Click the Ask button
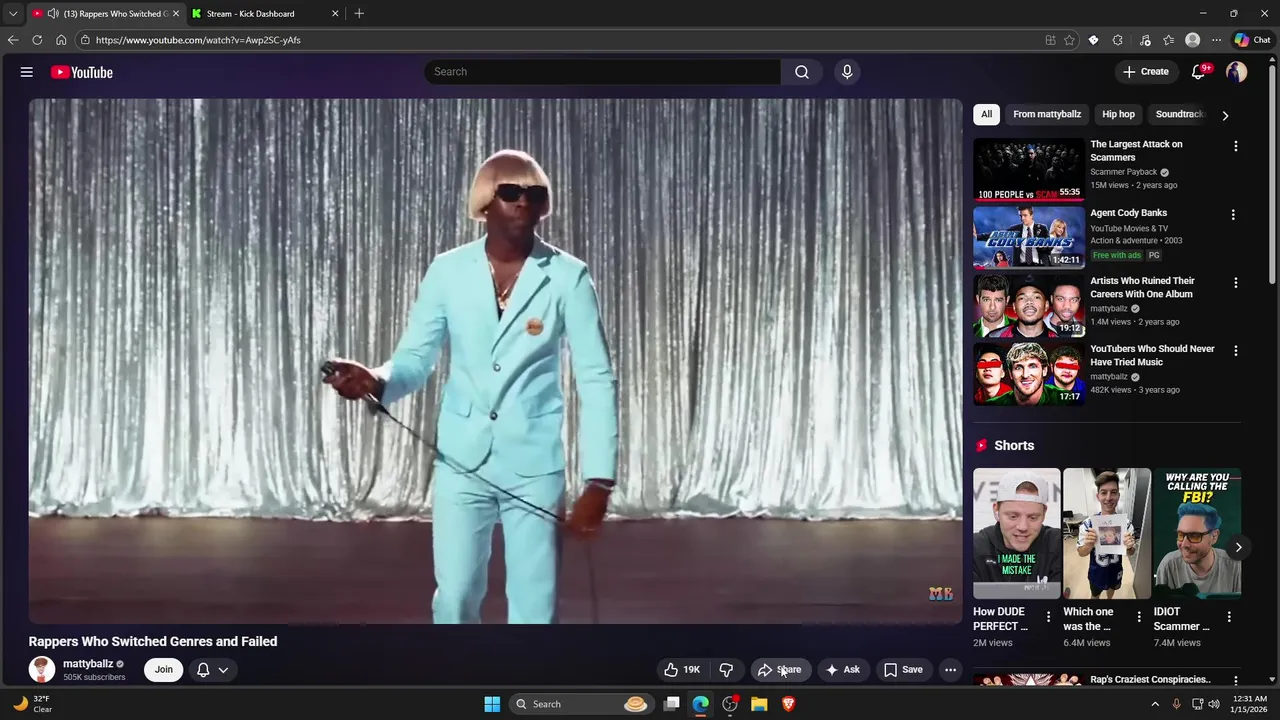This screenshot has width=1280, height=720. coord(843,670)
